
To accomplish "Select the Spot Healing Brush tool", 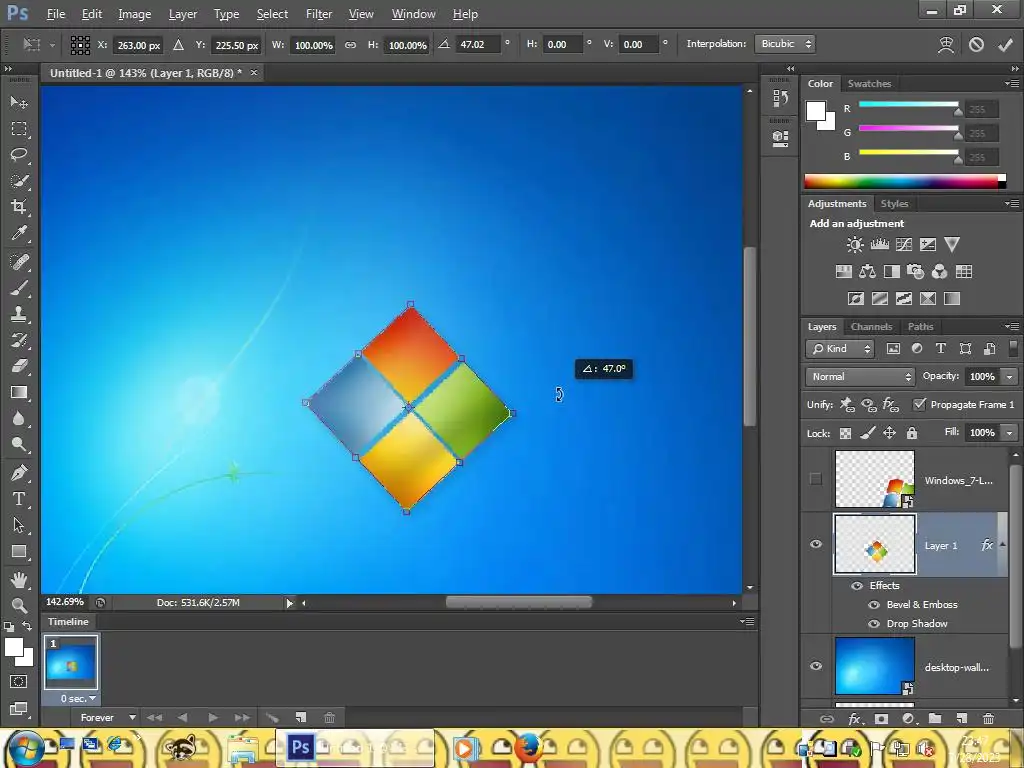I will click(x=19, y=262).
